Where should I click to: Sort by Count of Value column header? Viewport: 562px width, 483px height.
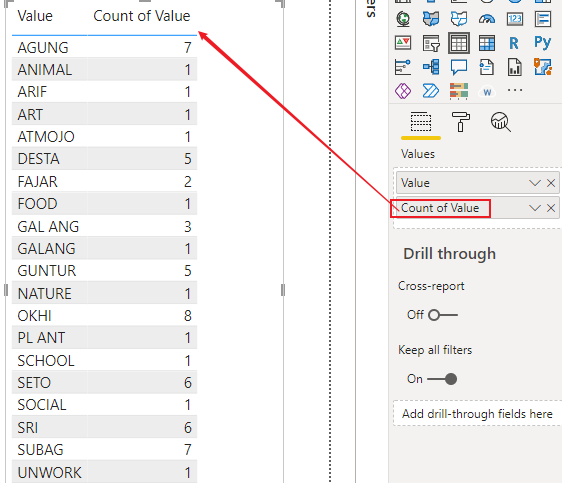pos(142,16)
